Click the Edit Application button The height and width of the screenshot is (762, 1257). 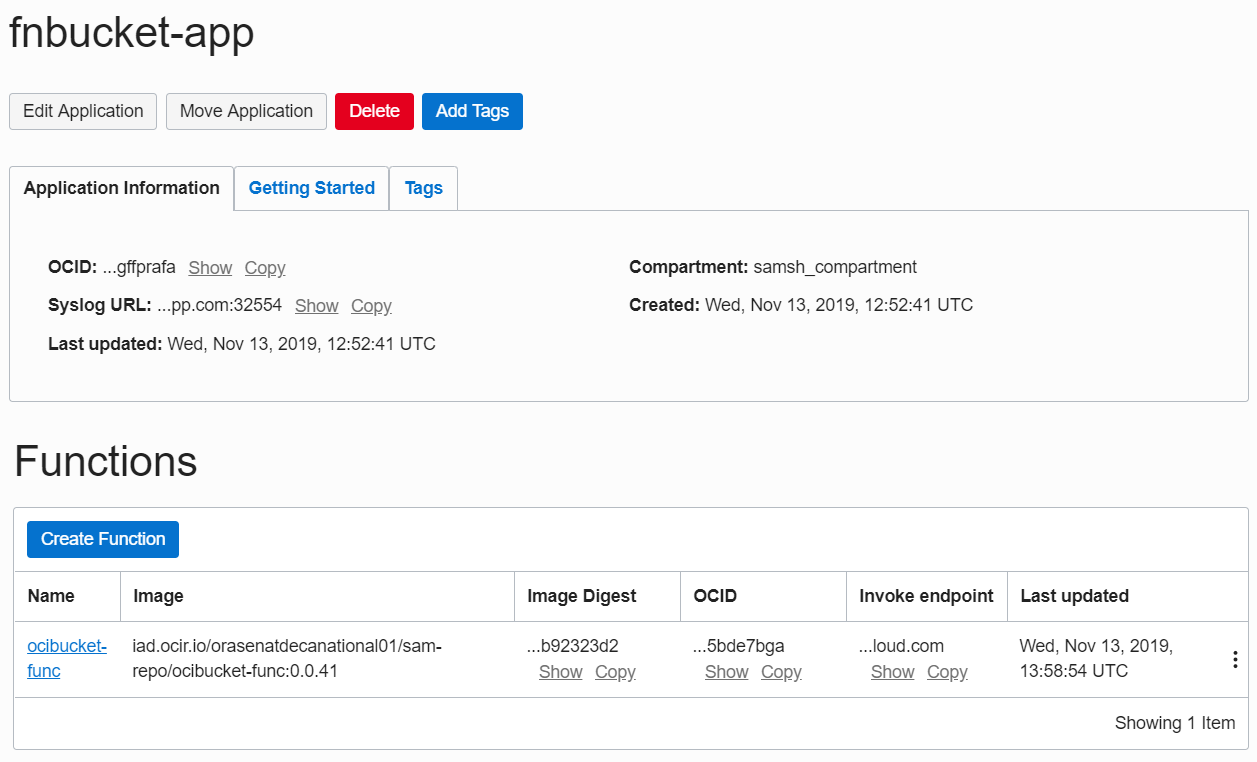82,111
